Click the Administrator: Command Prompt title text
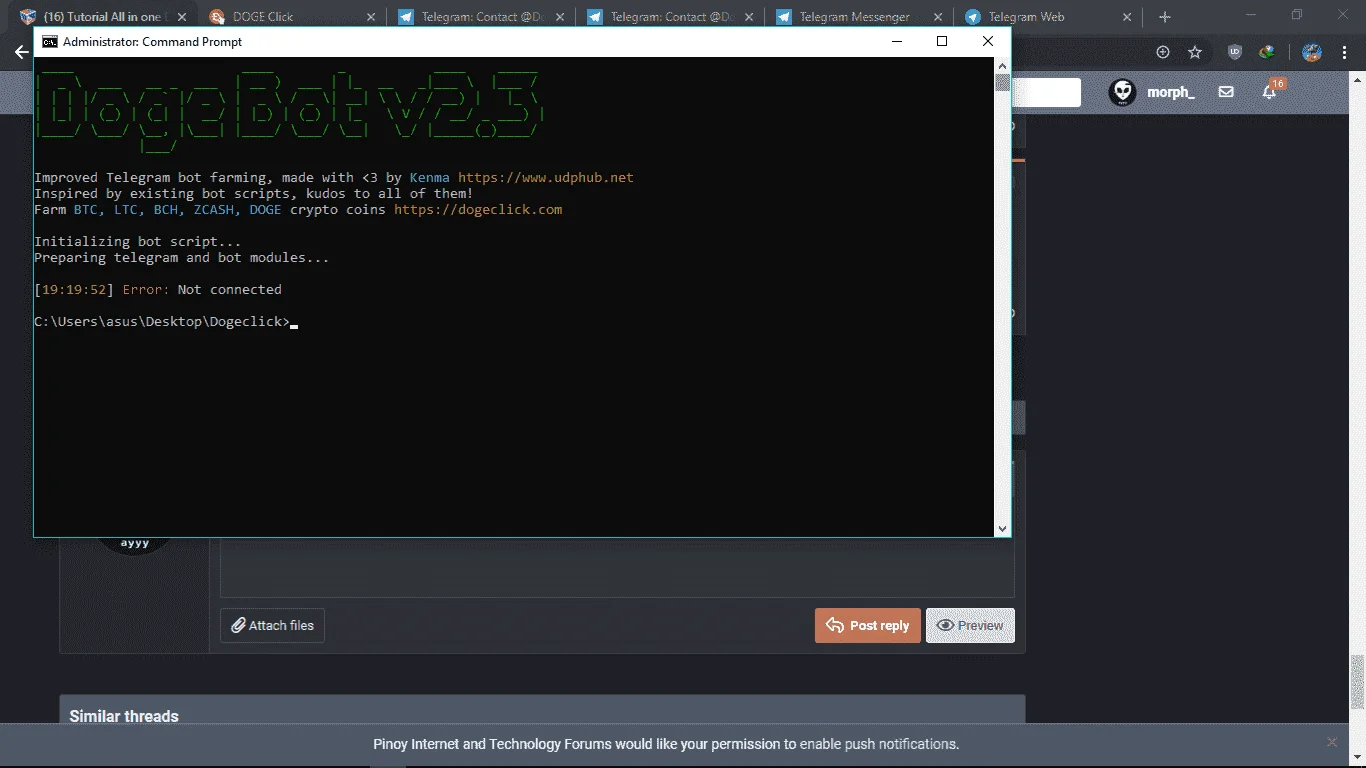The image size is (1366, 768). point(152,42)
